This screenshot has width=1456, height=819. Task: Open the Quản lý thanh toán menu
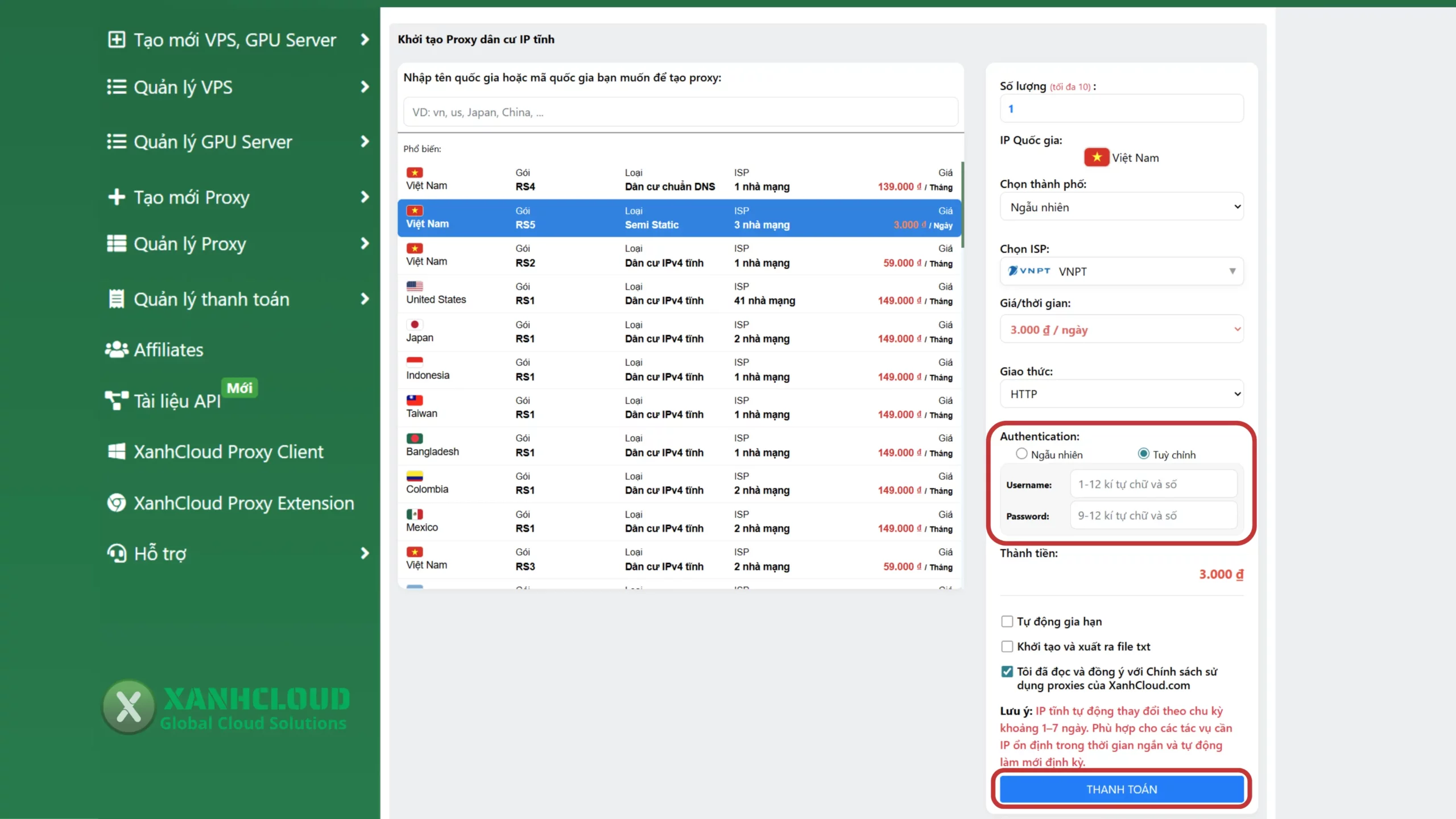210,299
